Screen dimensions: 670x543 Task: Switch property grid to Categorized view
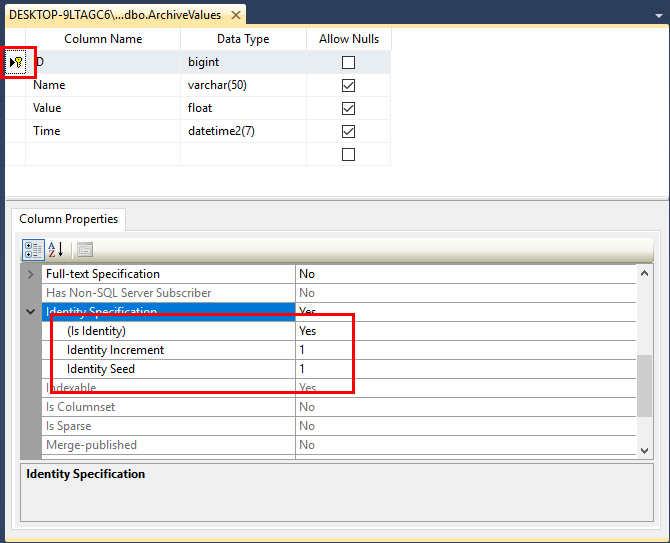(32, 249)
